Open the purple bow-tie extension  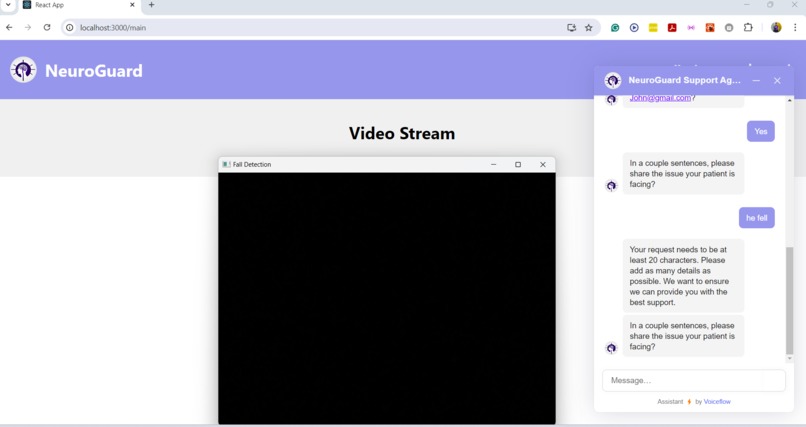click(691, 28)
